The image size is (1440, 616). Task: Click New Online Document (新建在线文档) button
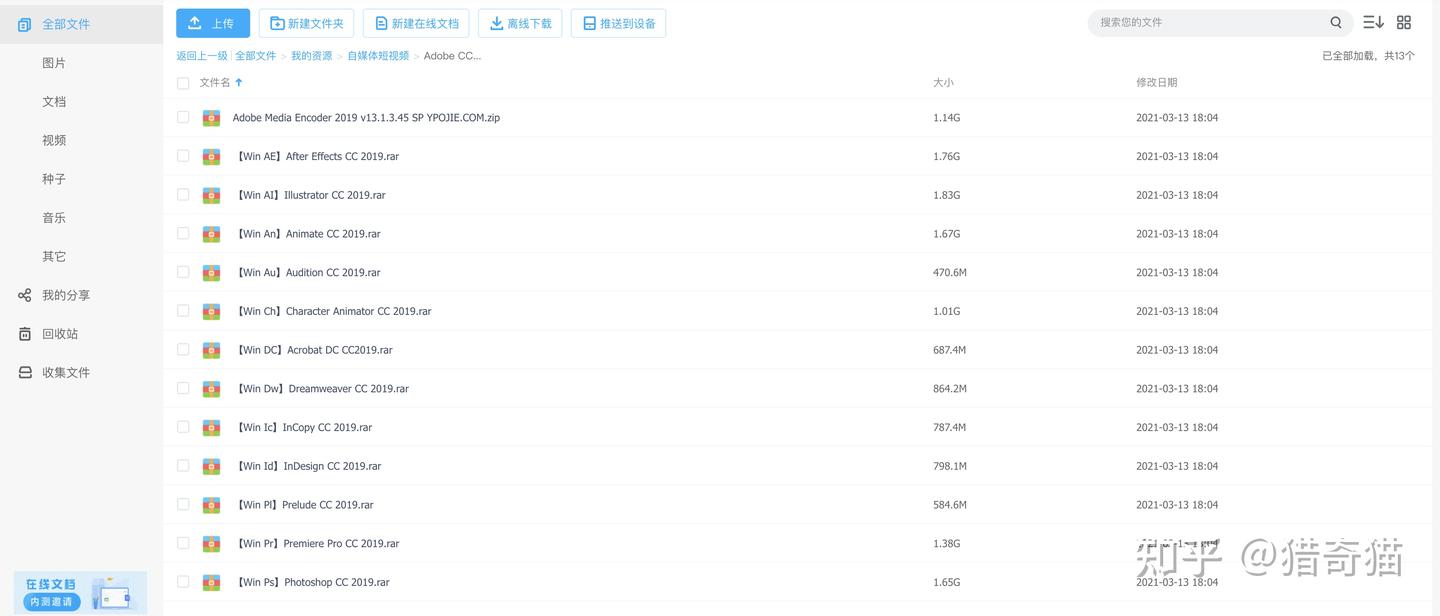point(416,23)
